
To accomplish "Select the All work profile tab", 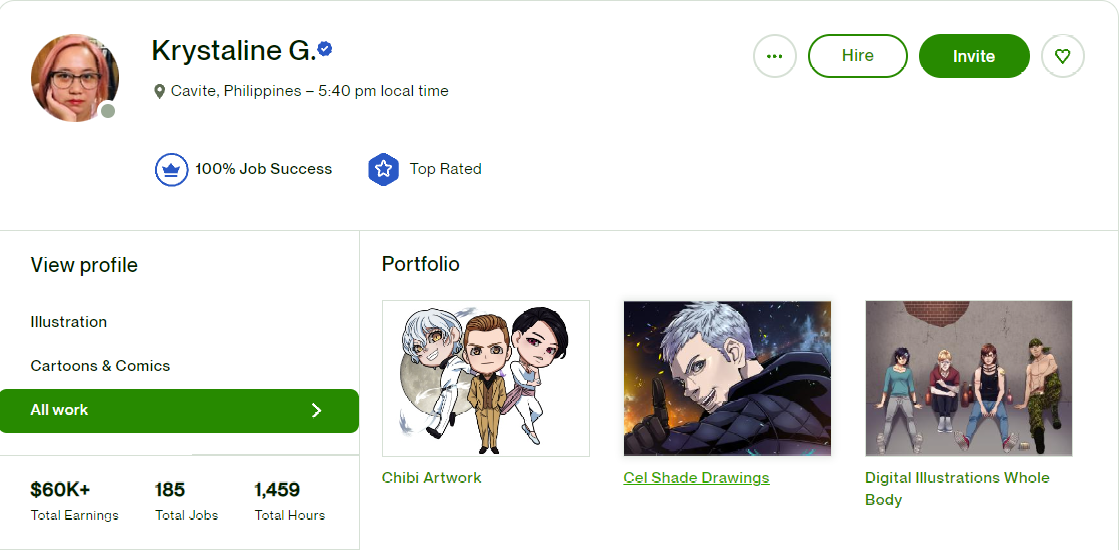I will [x=179, y=411].
